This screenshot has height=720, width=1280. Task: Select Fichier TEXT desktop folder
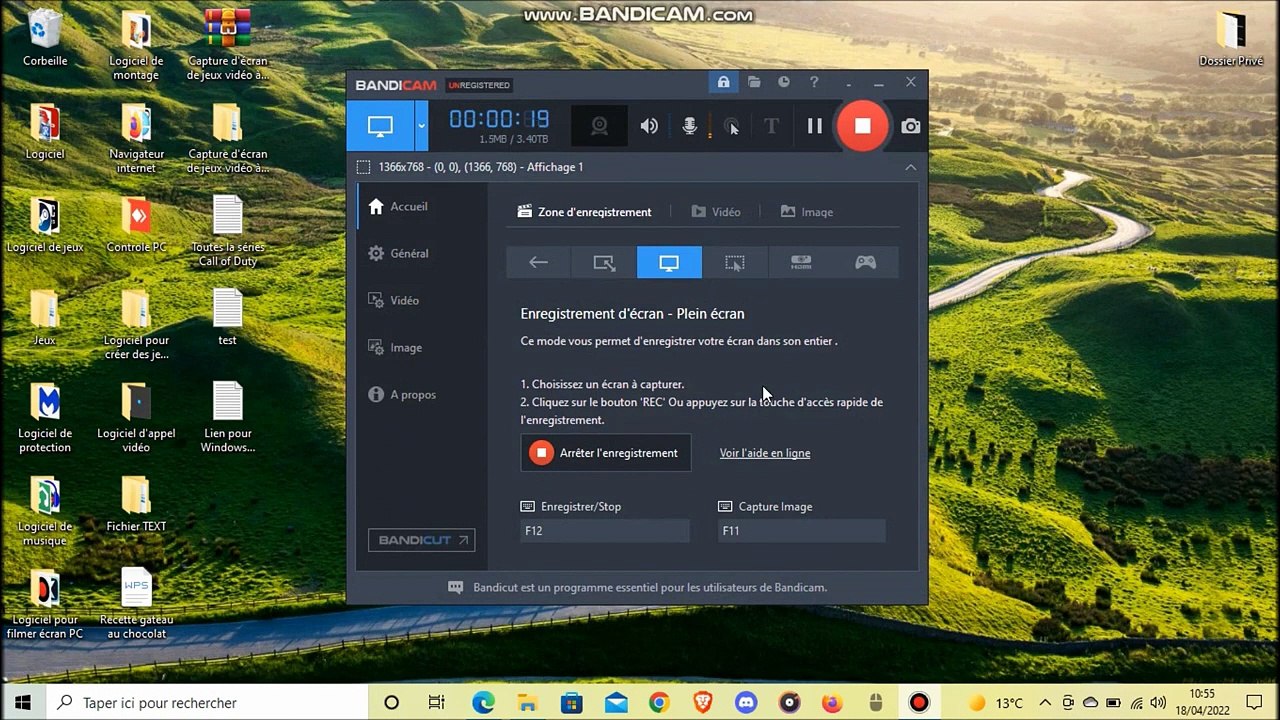(x=136, y=504)
